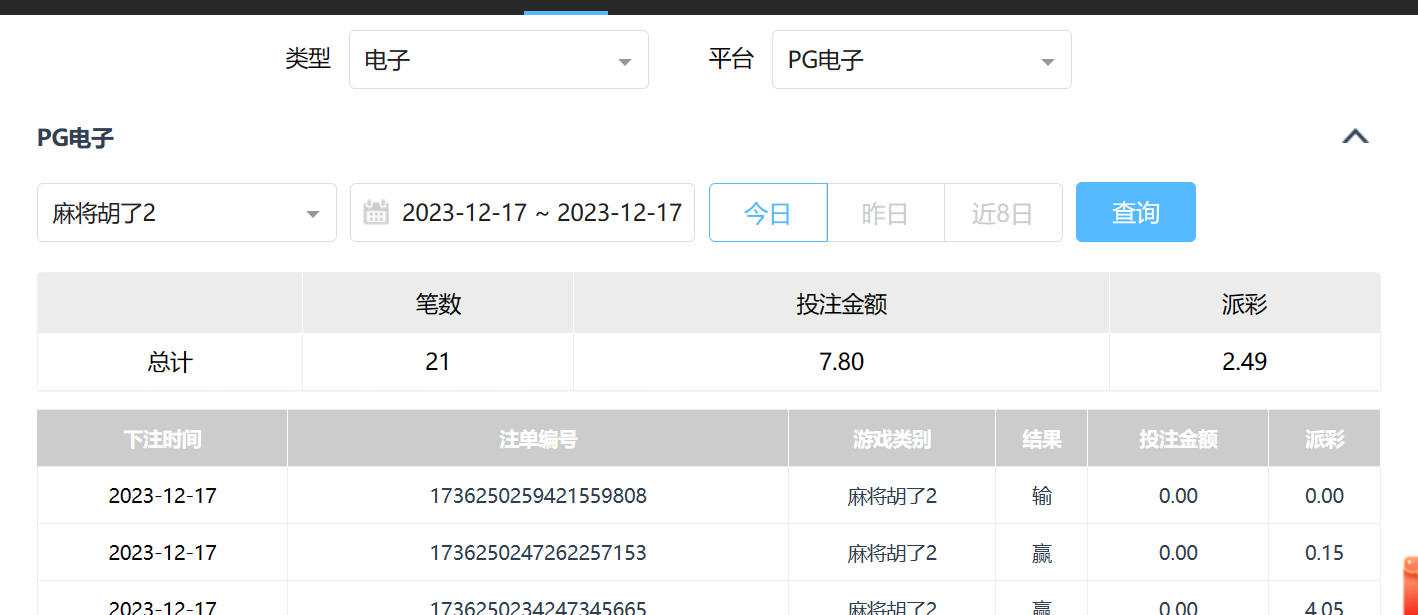This screenshot has width=1418, height=615.
Task: Select the 今日 date filter
Action: click(x=767, y=213)
